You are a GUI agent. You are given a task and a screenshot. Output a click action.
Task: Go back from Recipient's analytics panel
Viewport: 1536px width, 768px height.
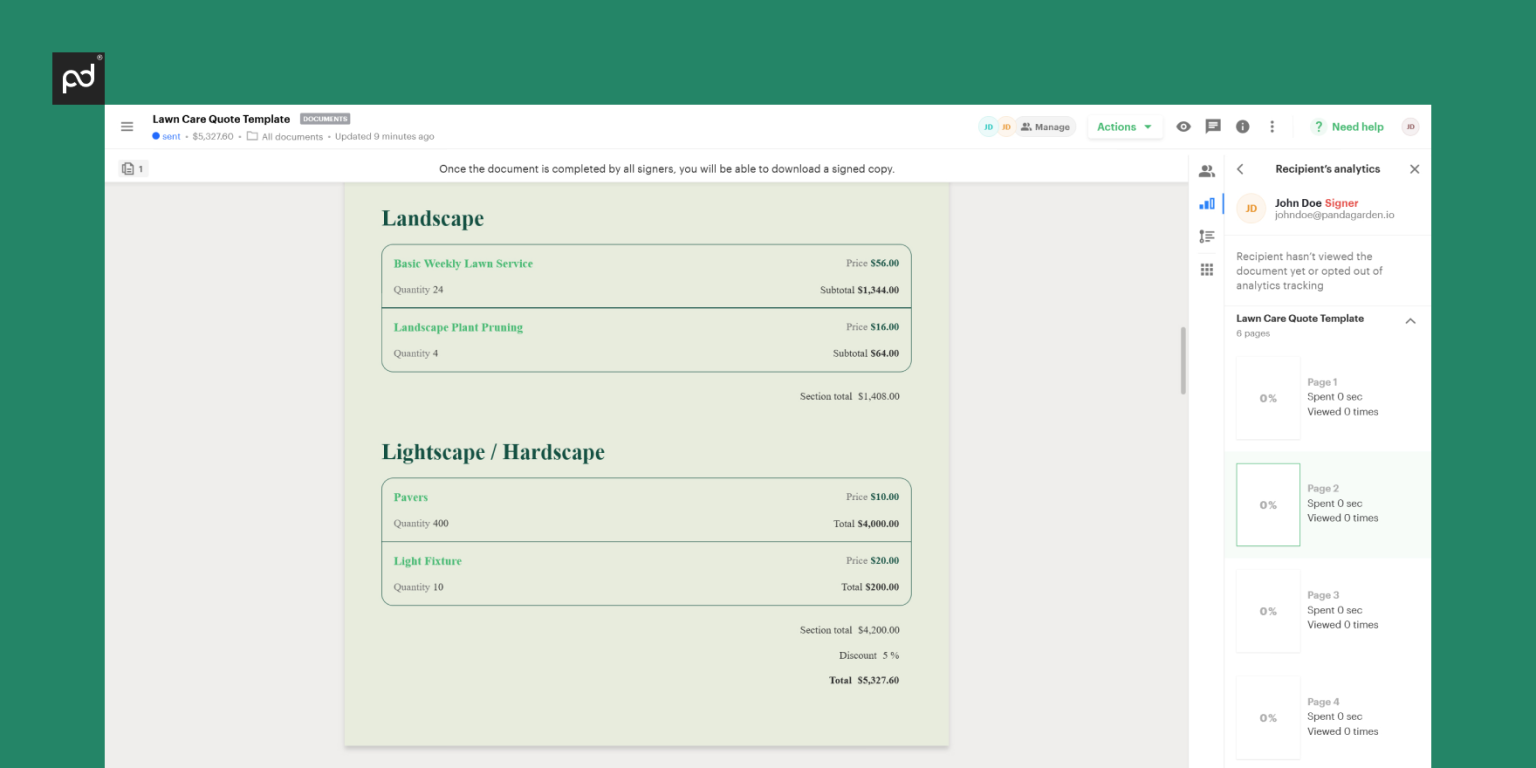[1240, 170]
